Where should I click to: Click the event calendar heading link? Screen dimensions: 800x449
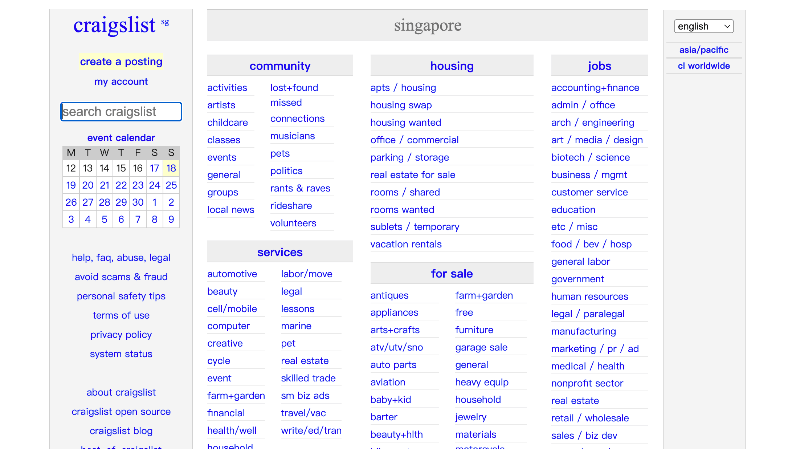click(121, 138)
